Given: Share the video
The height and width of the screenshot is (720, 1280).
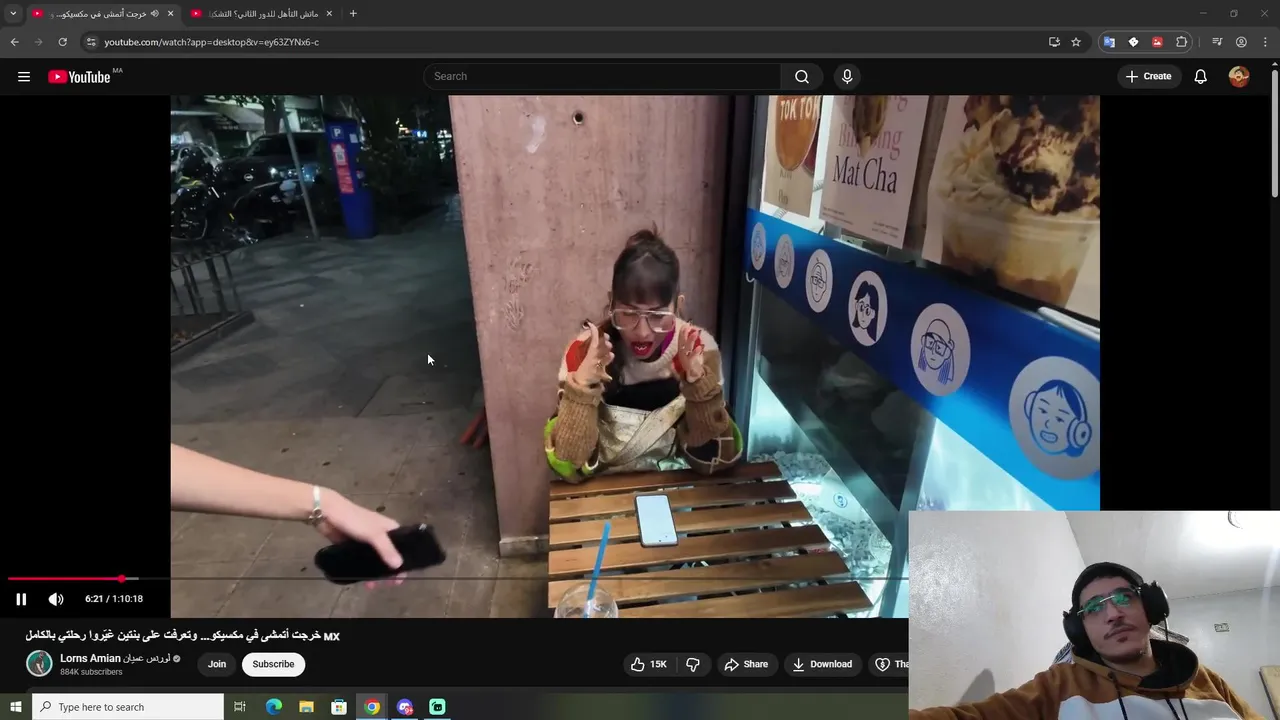Looking at the screenshot, I should 746,664.
